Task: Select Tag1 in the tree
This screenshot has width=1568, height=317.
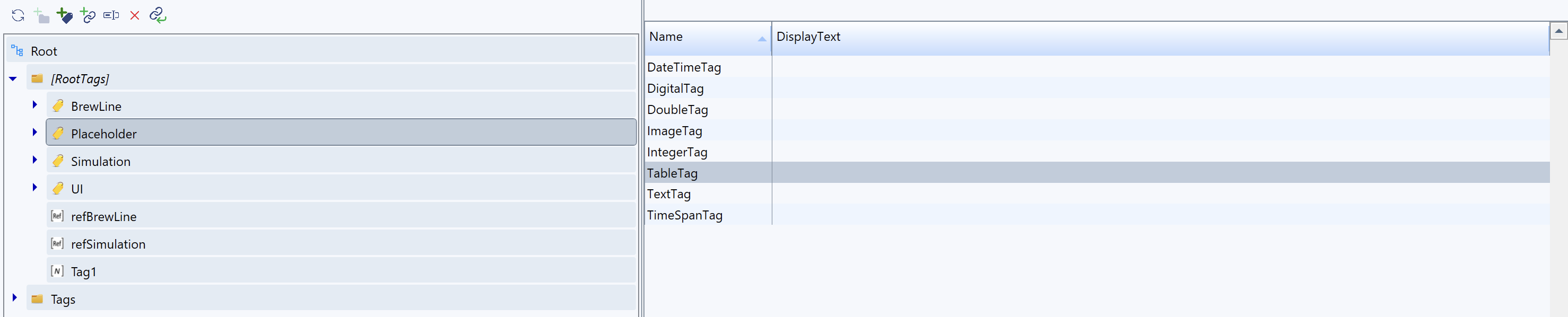Action: 83,272
